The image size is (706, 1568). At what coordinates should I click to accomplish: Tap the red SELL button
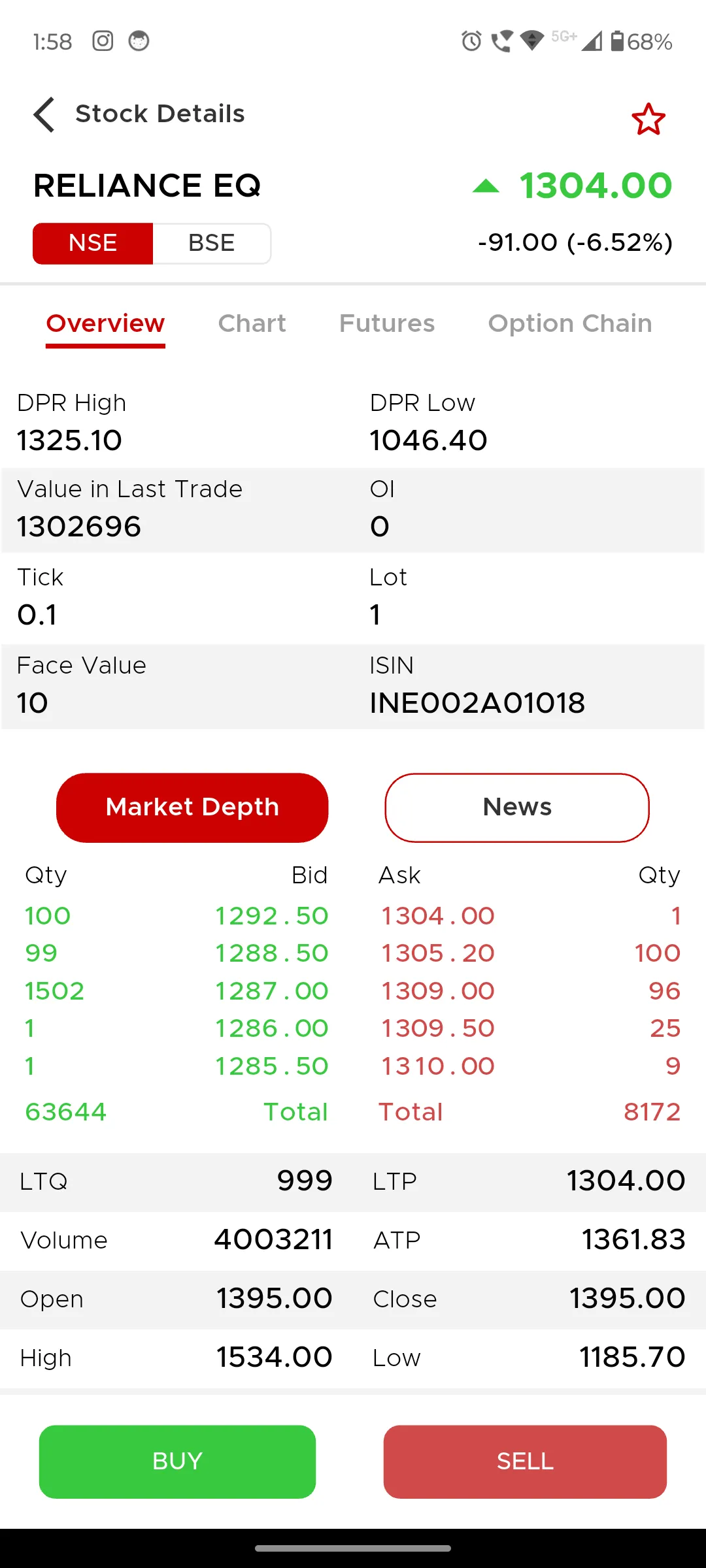click(525, 1462)
